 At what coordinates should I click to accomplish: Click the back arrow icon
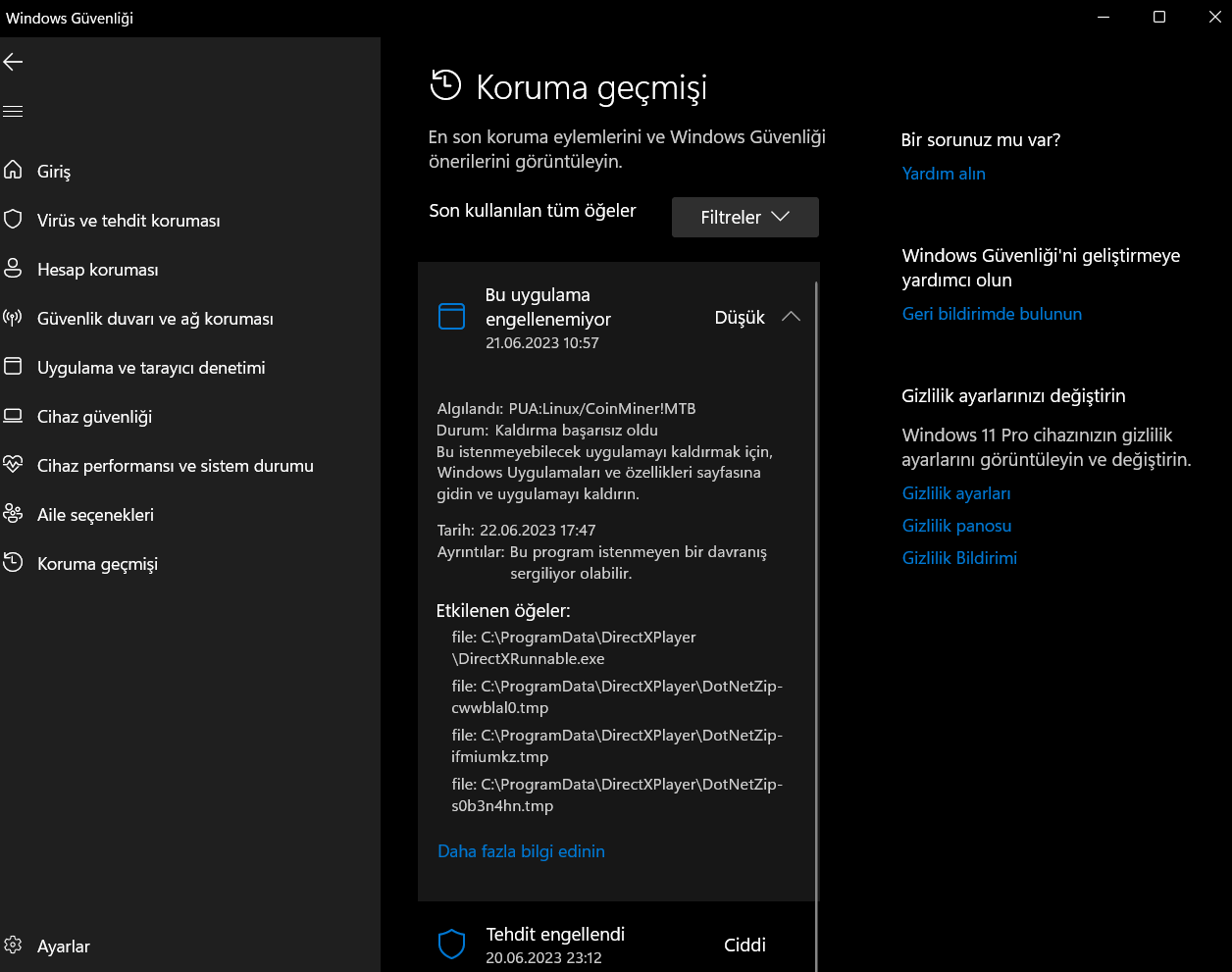point(13,62)
